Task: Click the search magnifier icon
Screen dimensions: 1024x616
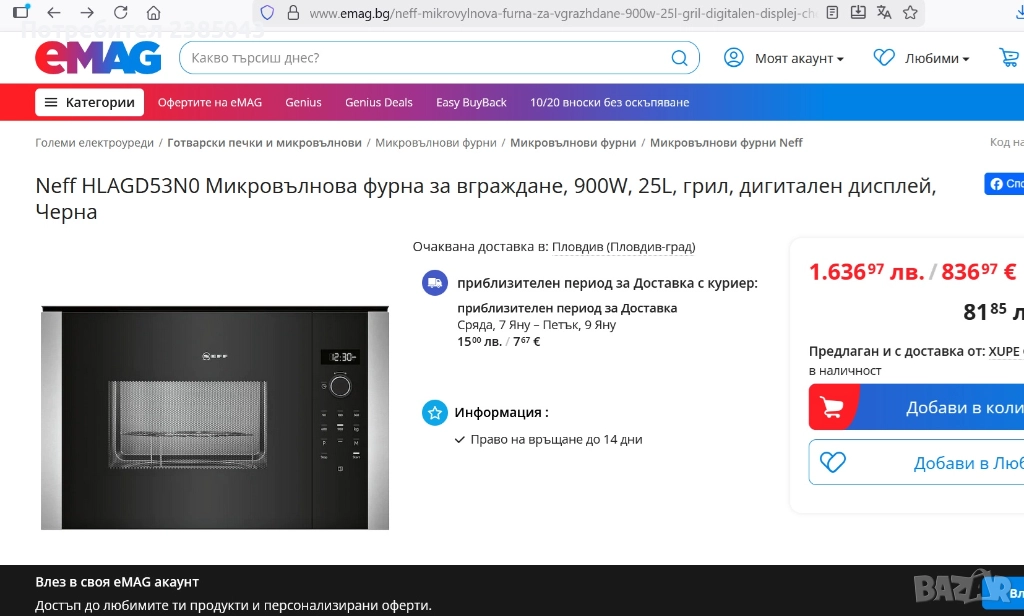Action: (x=679, y=58)
